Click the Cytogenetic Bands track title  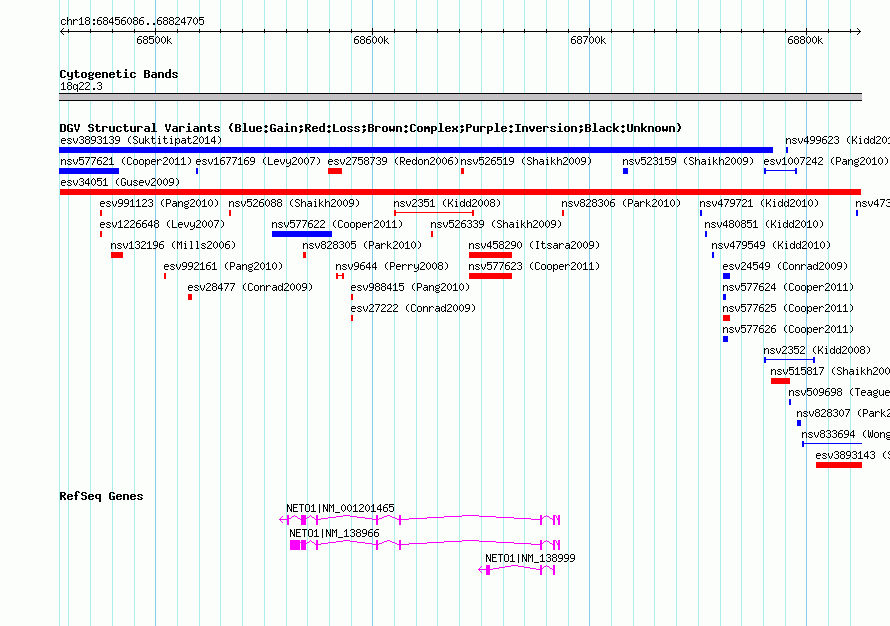coord(119,74)
